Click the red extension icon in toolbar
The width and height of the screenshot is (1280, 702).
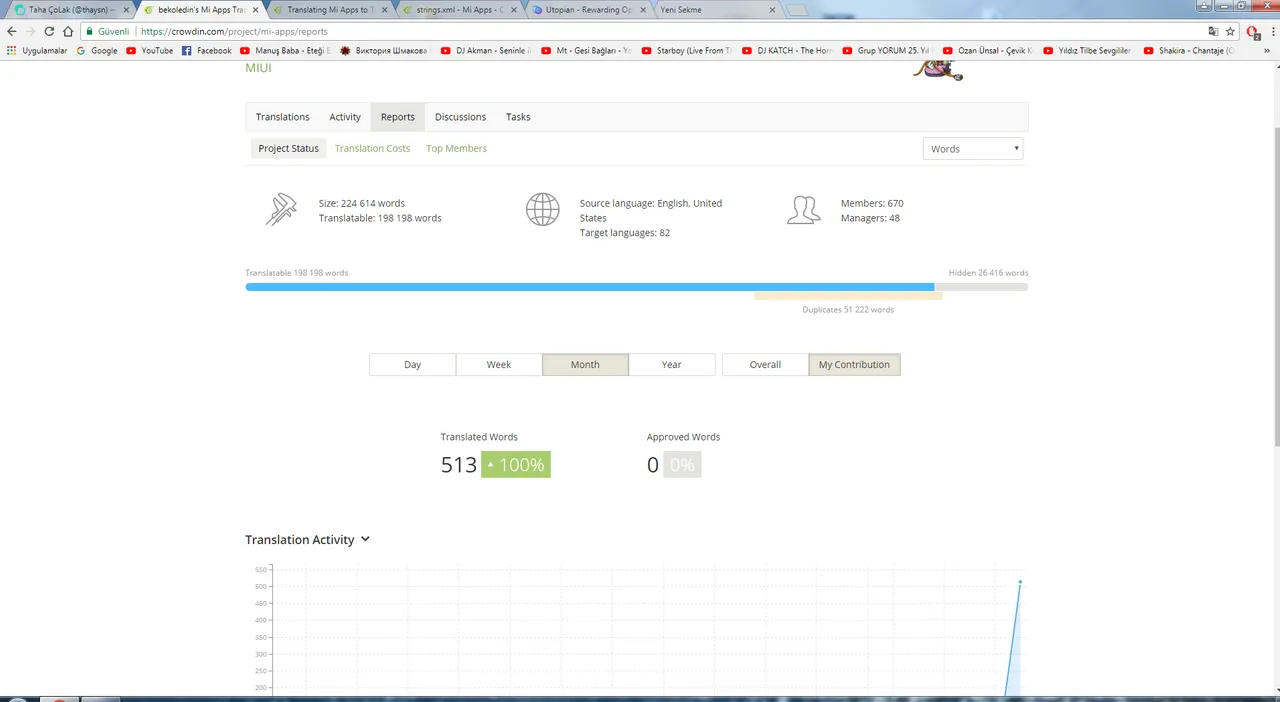pos(1253,32)
